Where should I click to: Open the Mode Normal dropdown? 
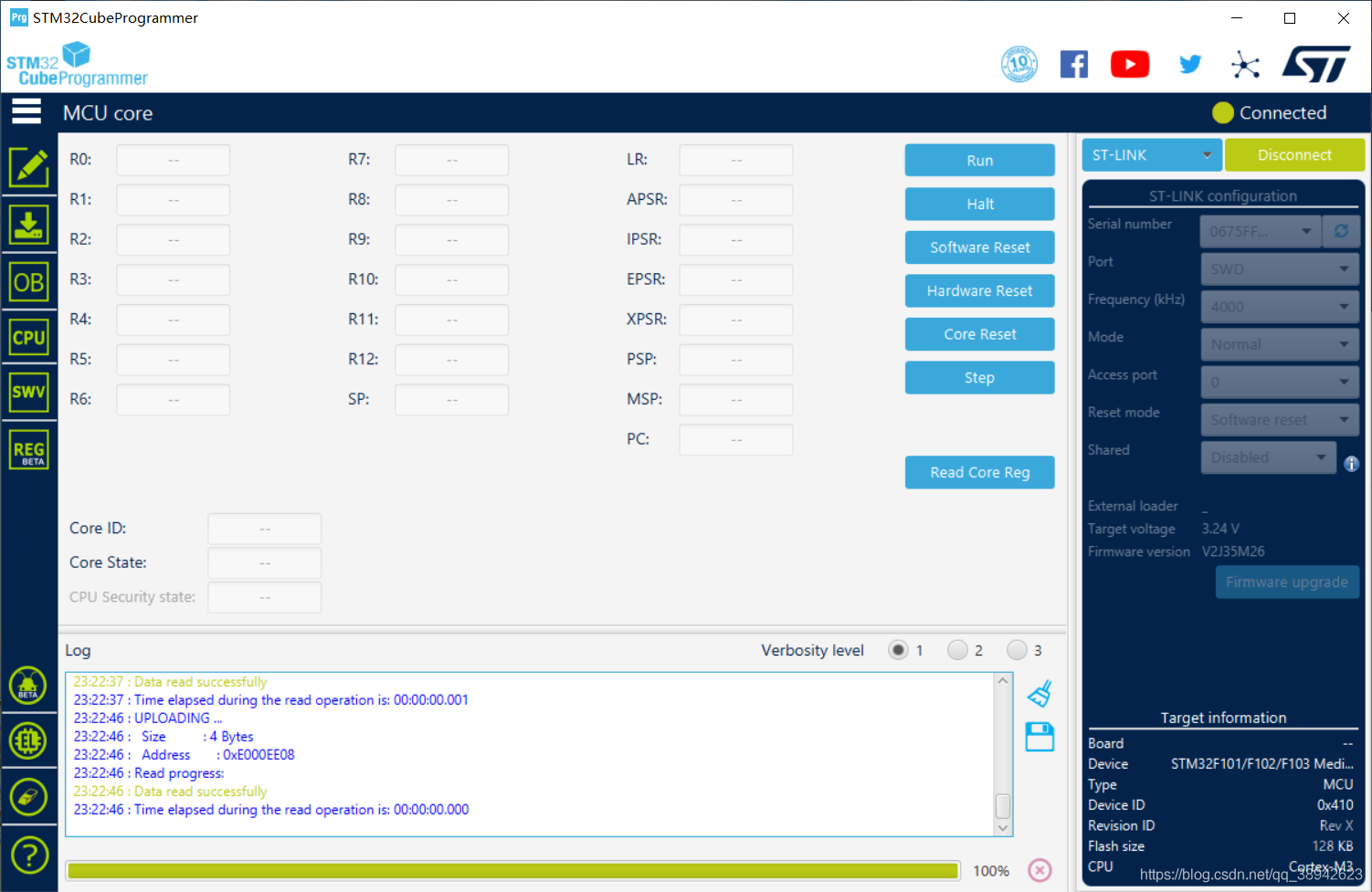click(1279, 344)
